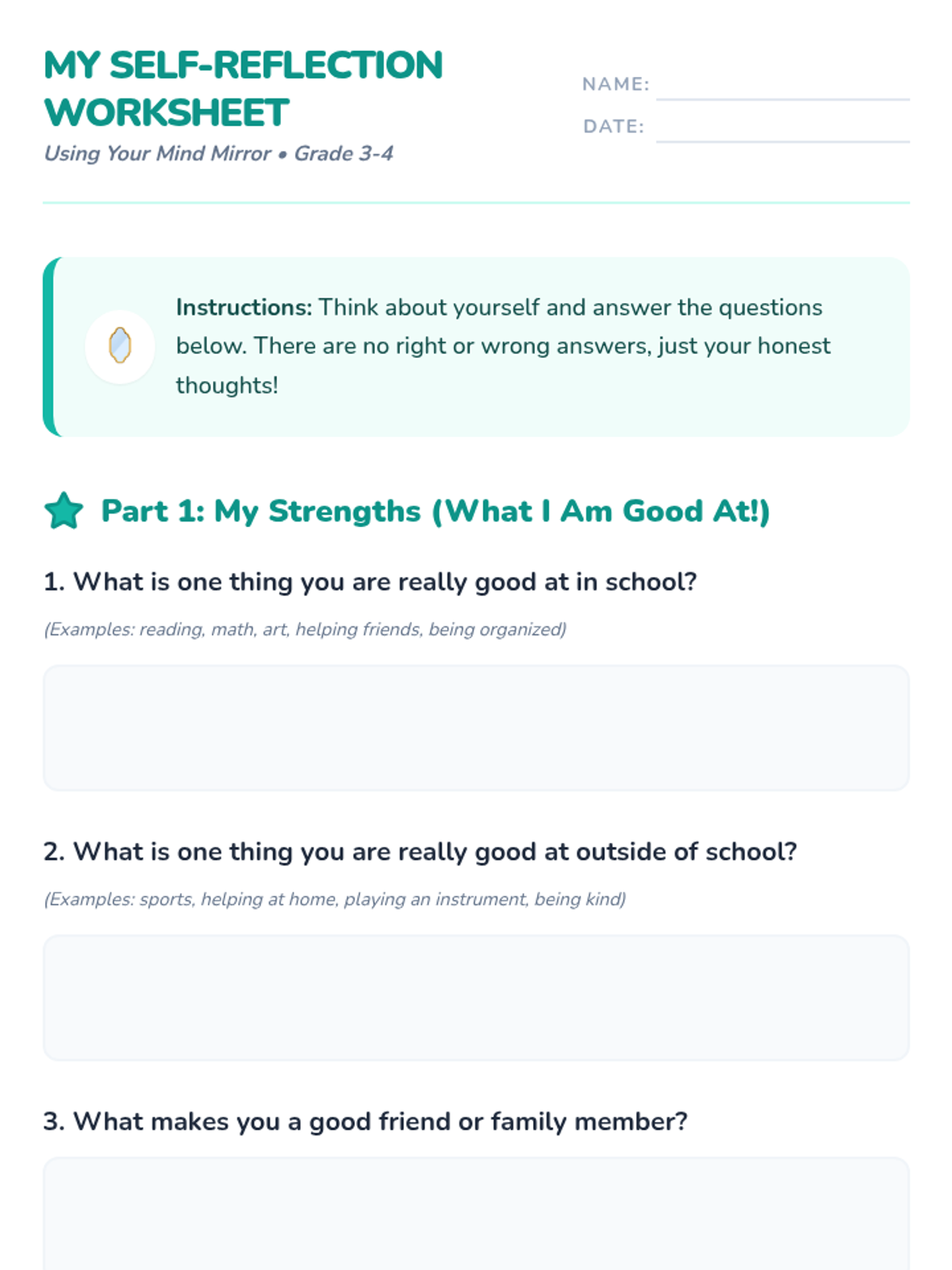Screen dimensions: 952x1270
Task: Click the answer box for question 3
Action: coord(476,1214)
